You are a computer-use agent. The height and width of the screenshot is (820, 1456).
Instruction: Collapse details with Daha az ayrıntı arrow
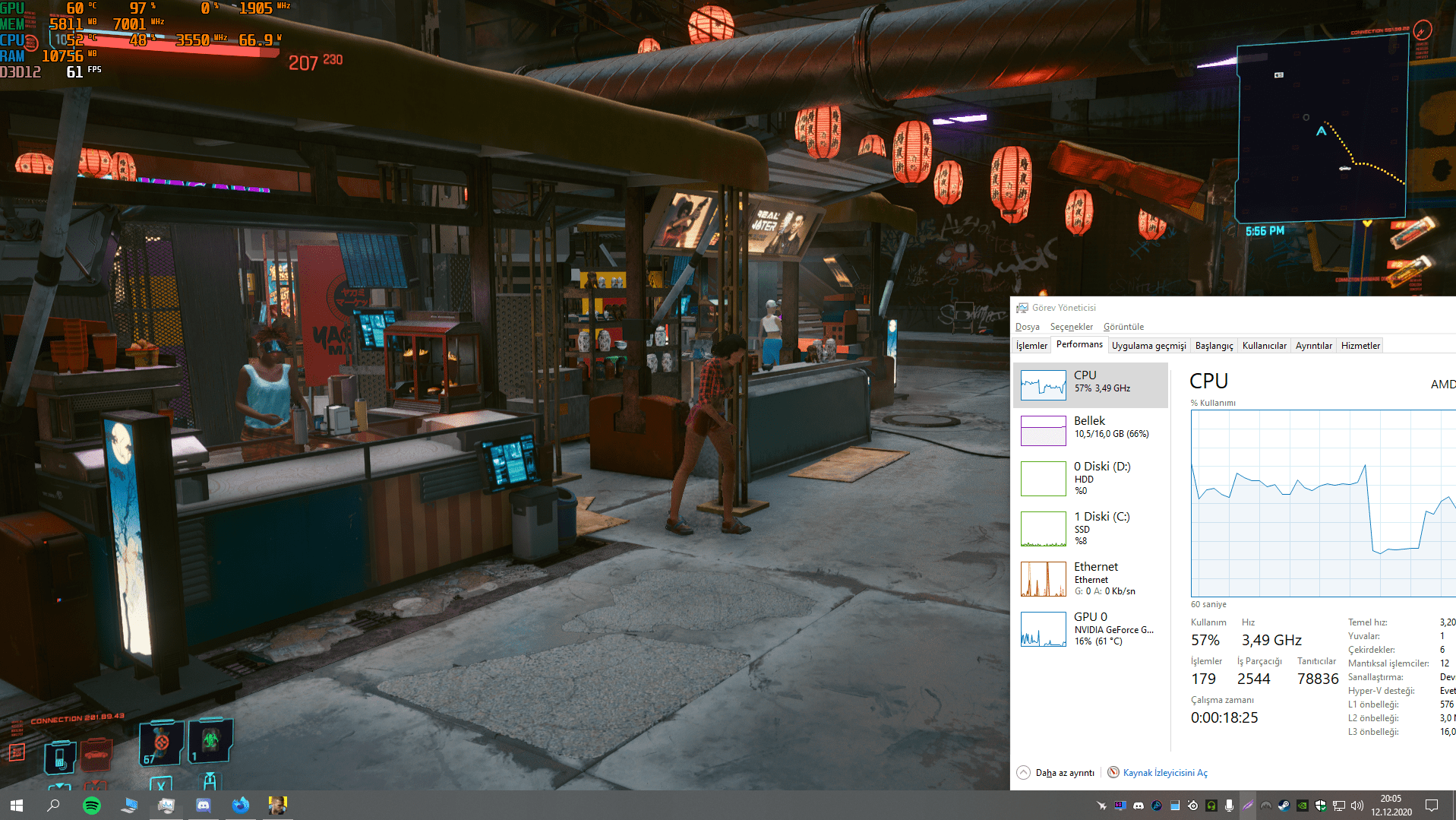(x=1024, y=773)
